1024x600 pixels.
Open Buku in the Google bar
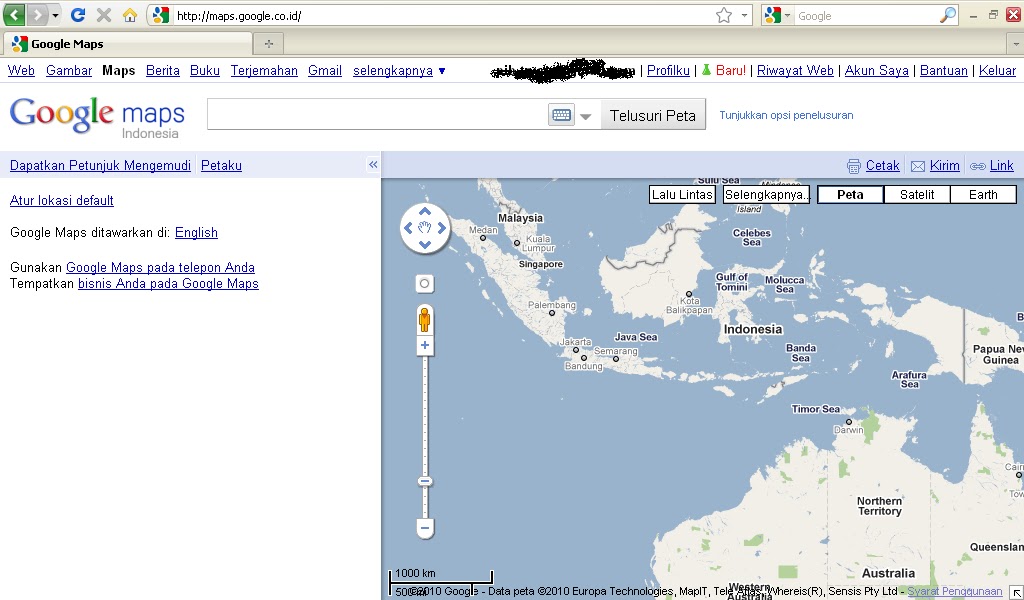(x=204, y=71)
